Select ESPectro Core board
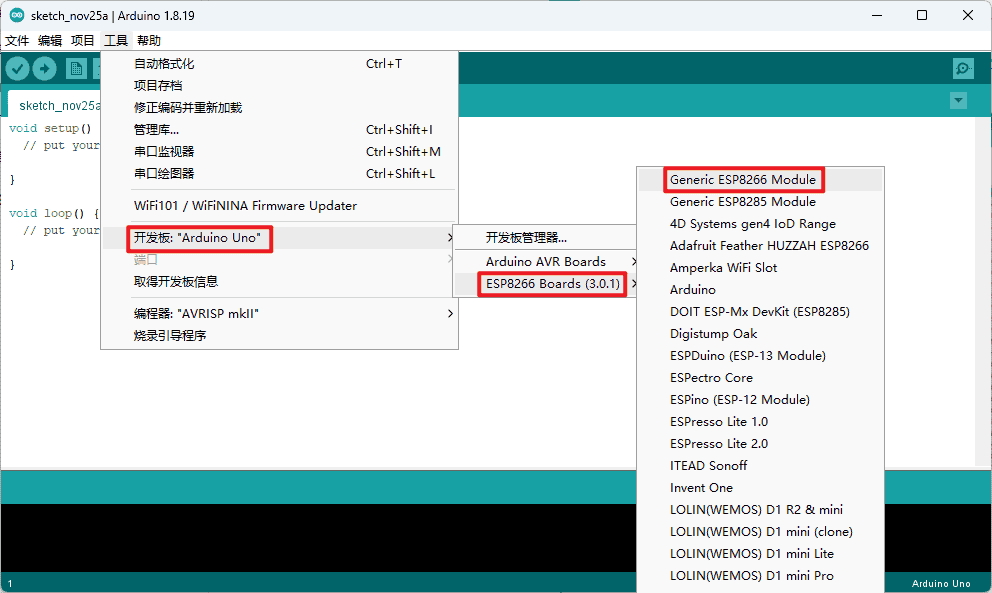The image size is (992, 593). pyautogui.click(x=760, y=378)
